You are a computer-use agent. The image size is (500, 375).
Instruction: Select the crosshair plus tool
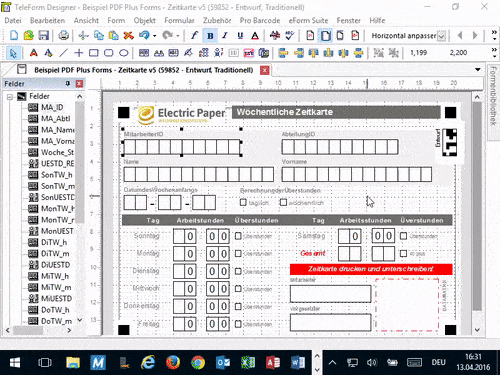[x=79, y=53]
